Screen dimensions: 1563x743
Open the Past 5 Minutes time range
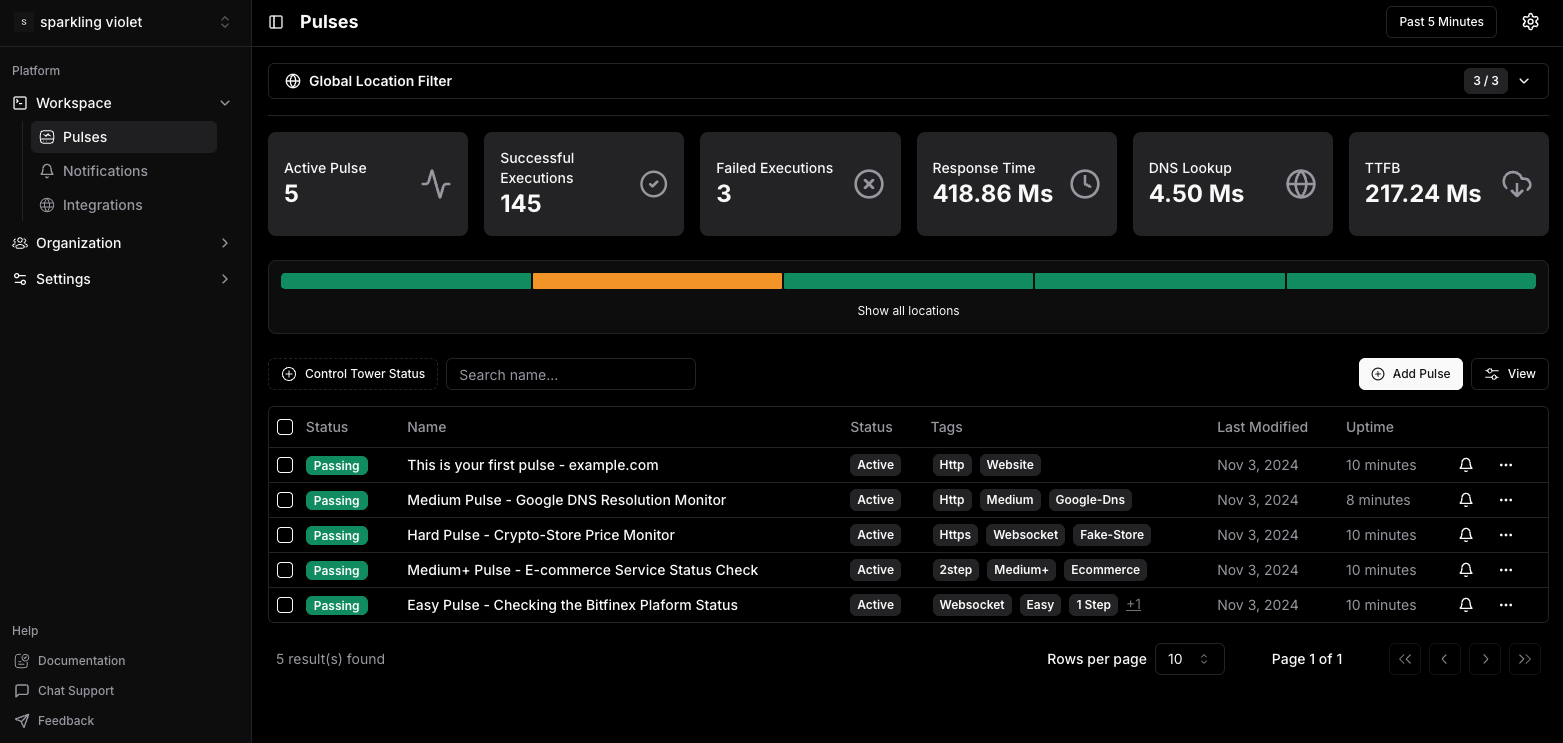1441,22
